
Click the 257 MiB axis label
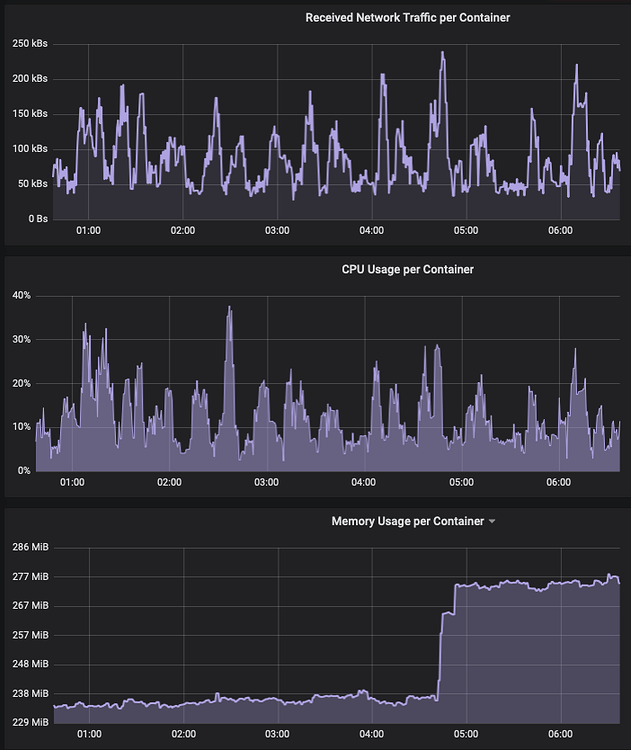pyautogui.click(x=30, y=635)
